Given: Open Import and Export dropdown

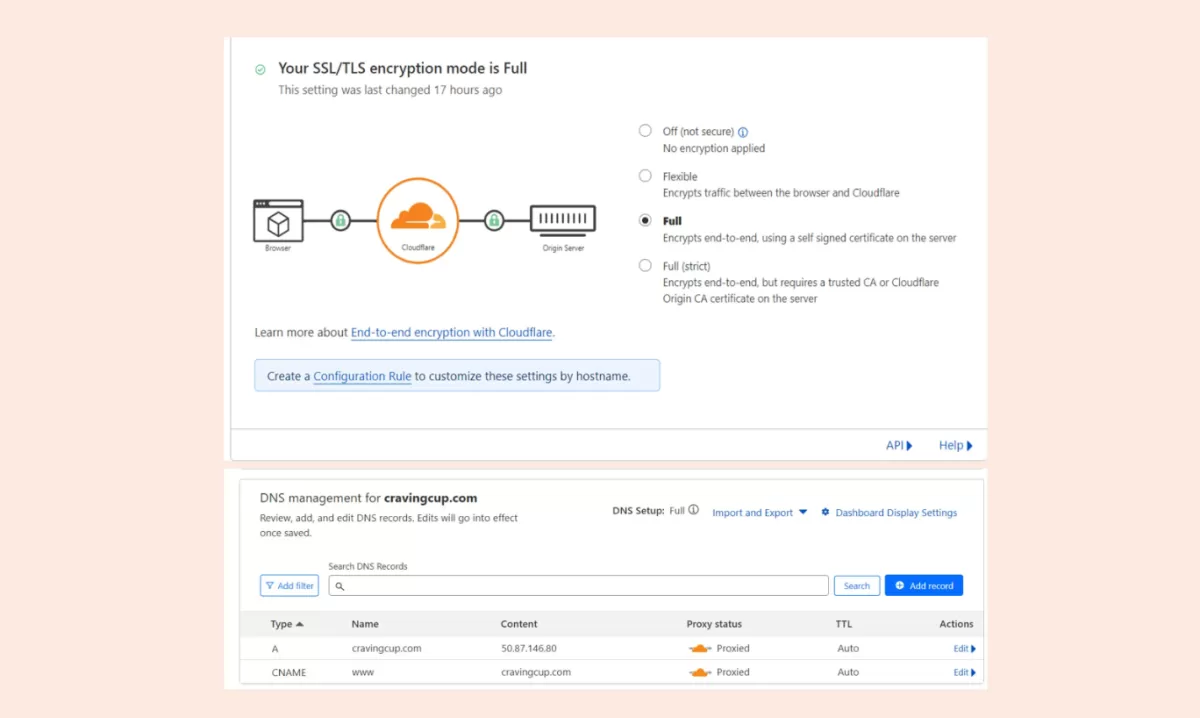Looking at the screenshot, I should [760, 513].
